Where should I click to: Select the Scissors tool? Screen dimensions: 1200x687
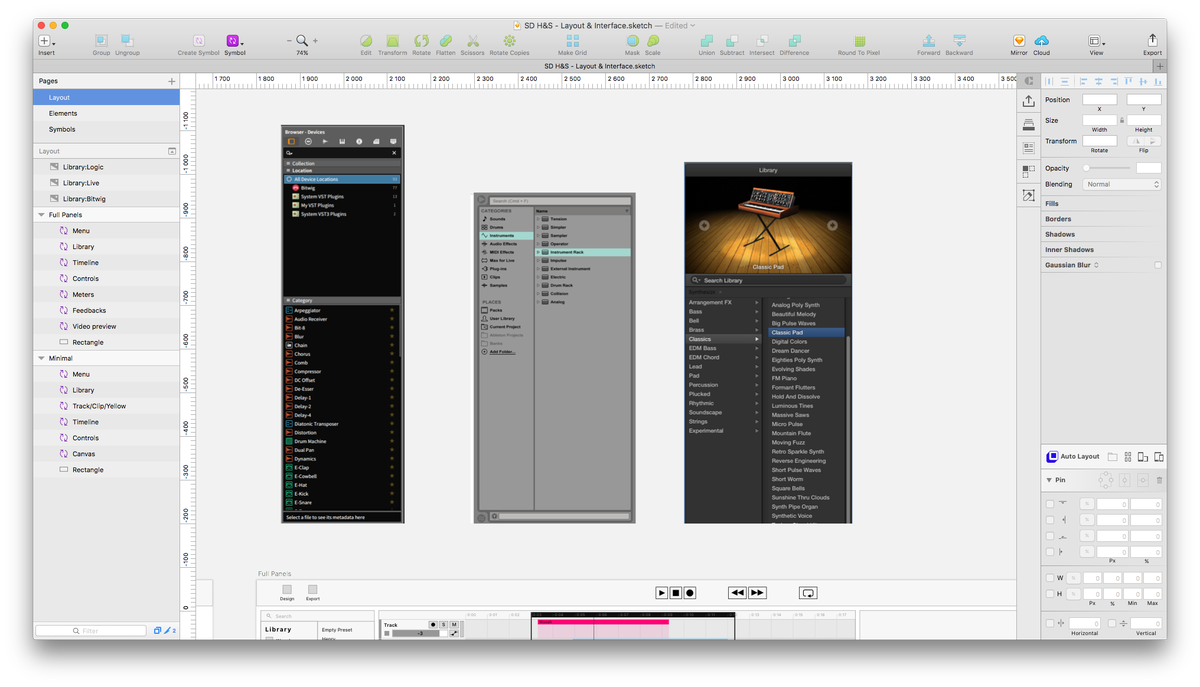[473, 42]
